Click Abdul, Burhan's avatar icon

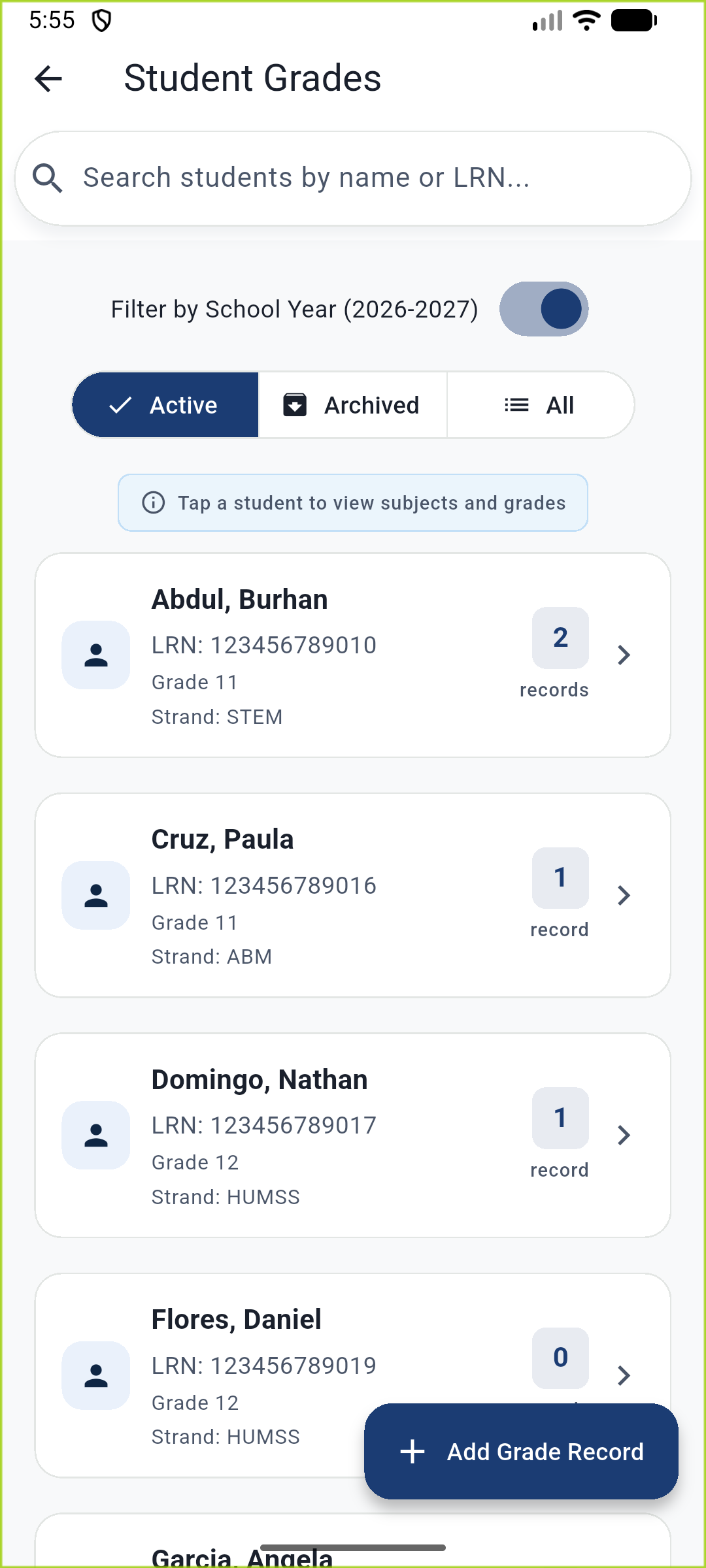(x=96, y=655)
